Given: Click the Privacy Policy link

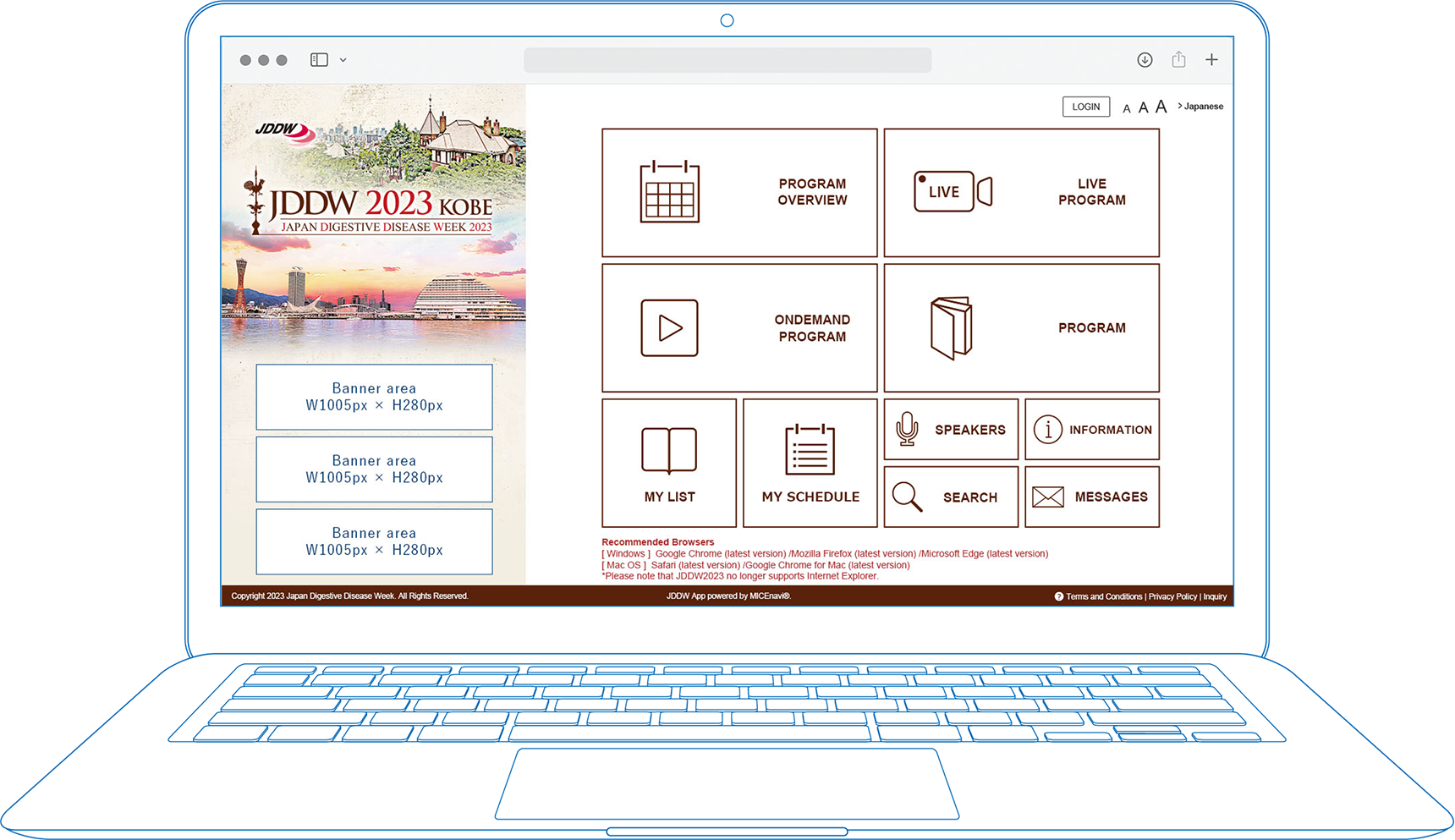Looking at the screenshot, I should pyautogui.click(x=1172, y=596).
